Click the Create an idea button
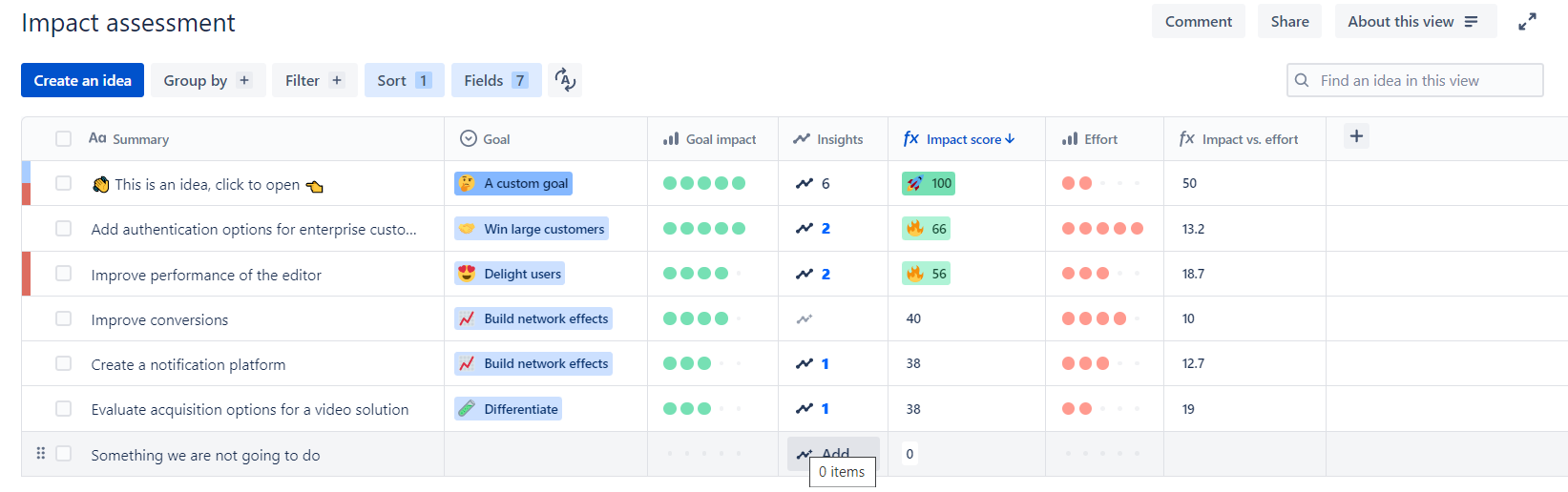1568x492 pixels. [83, 80]
